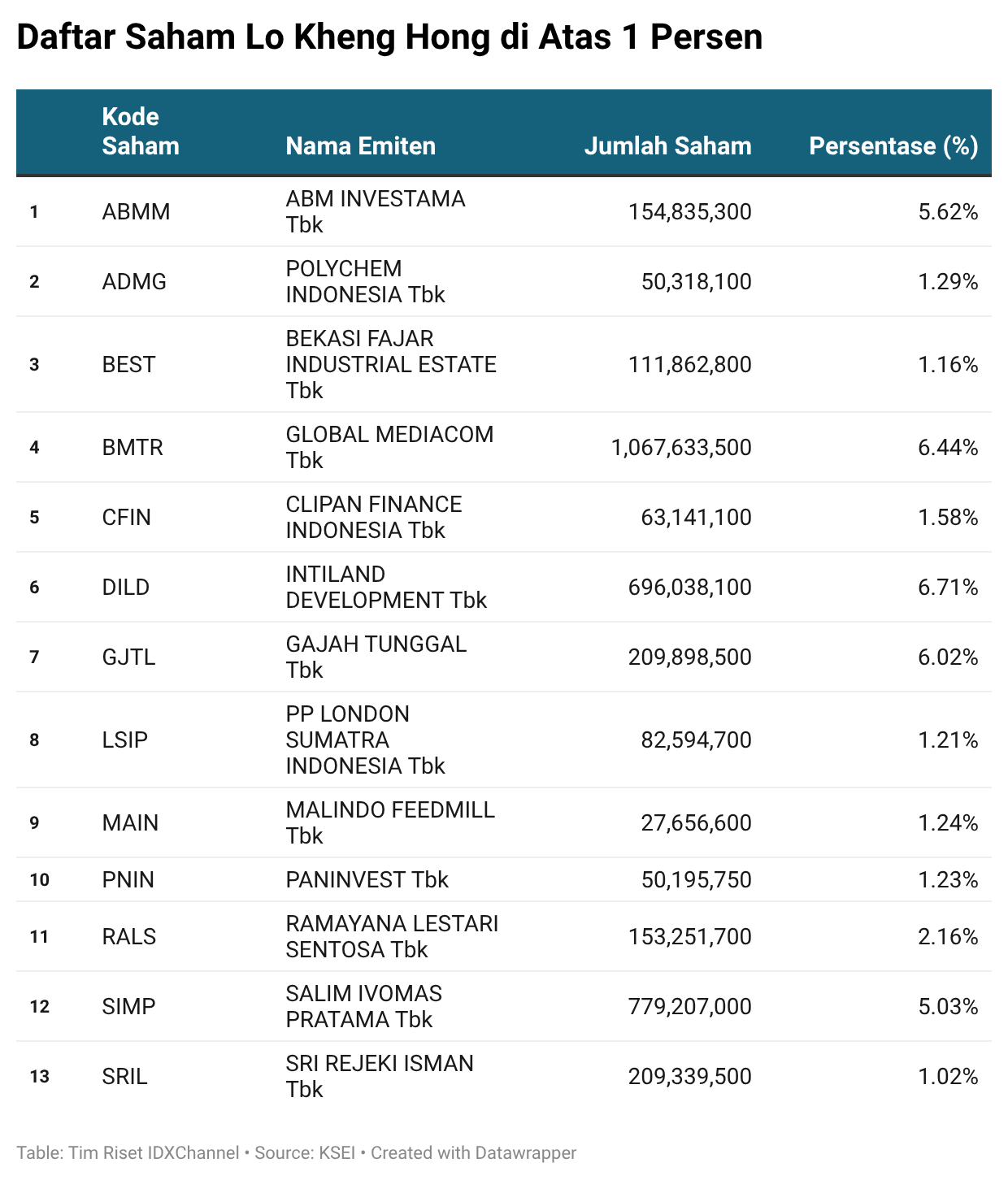1008x1180 pixels.
Task: Select the ABMM stock code cell
Action: pos(136,212)
